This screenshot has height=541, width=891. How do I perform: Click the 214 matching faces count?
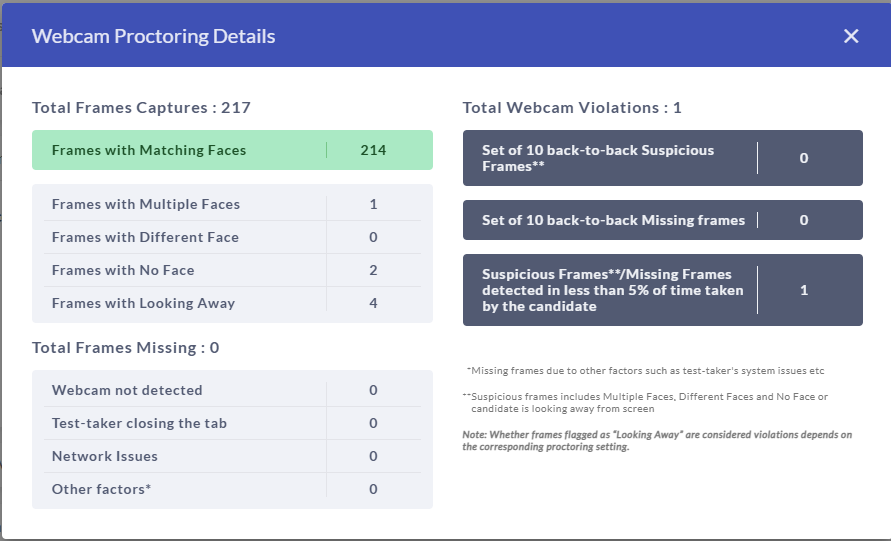373,150
